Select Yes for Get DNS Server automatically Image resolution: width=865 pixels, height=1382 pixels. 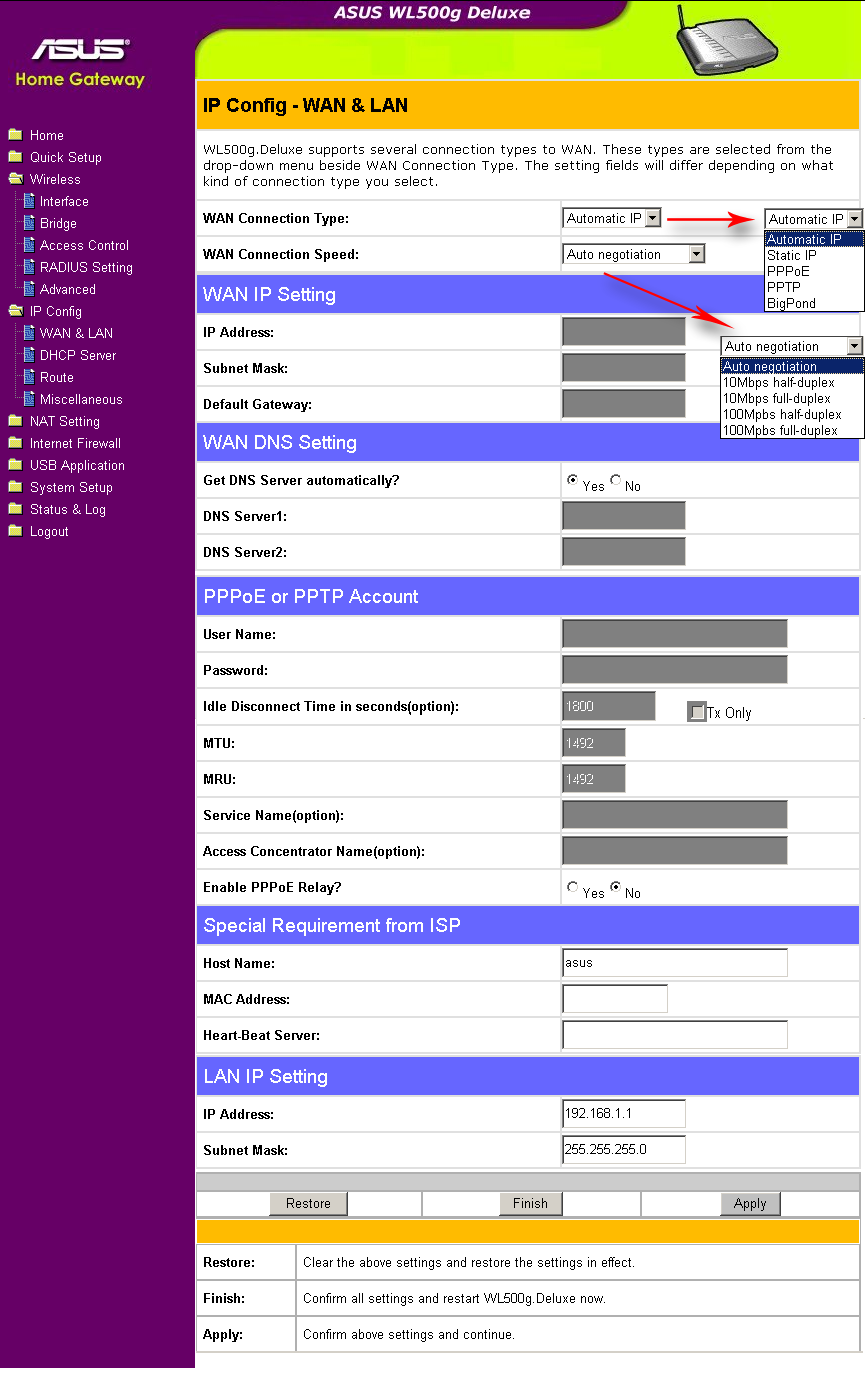pos(573,480)
